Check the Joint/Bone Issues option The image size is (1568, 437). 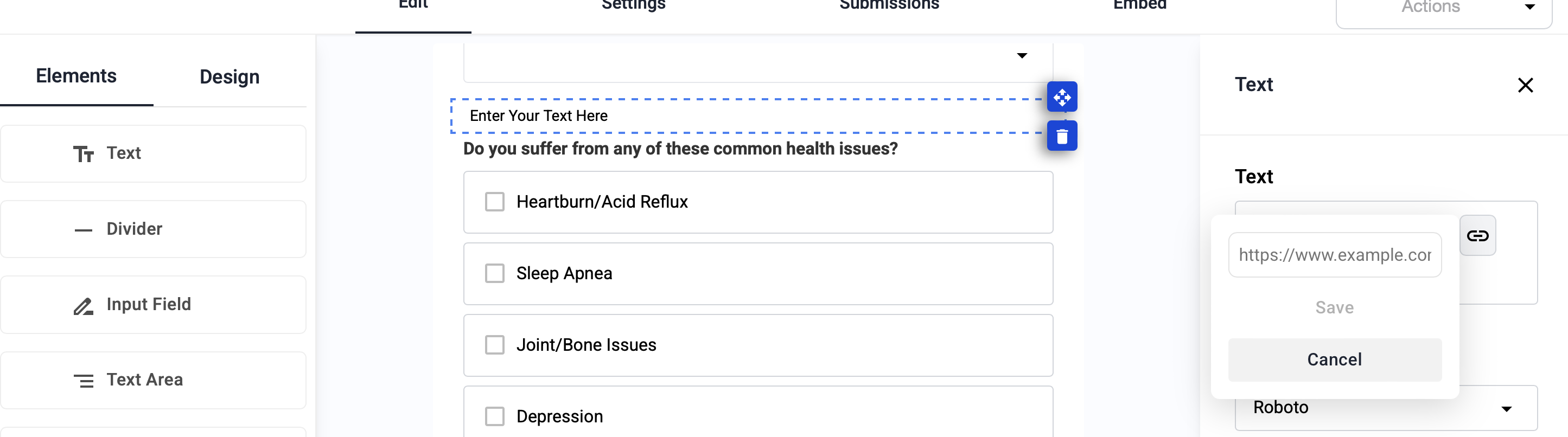pos(494,344)
